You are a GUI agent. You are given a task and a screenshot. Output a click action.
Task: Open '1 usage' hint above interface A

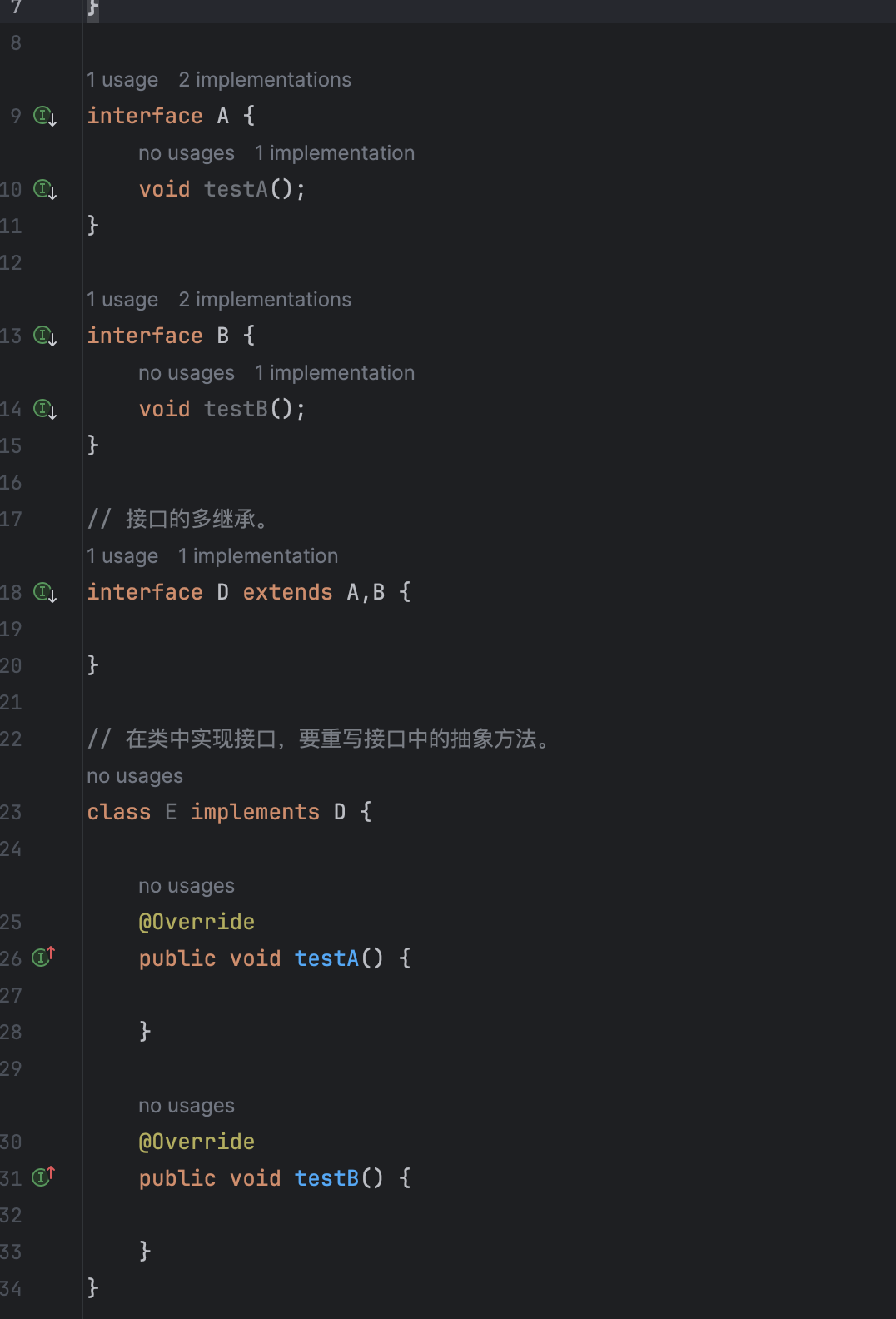click(x=122, y=80)
